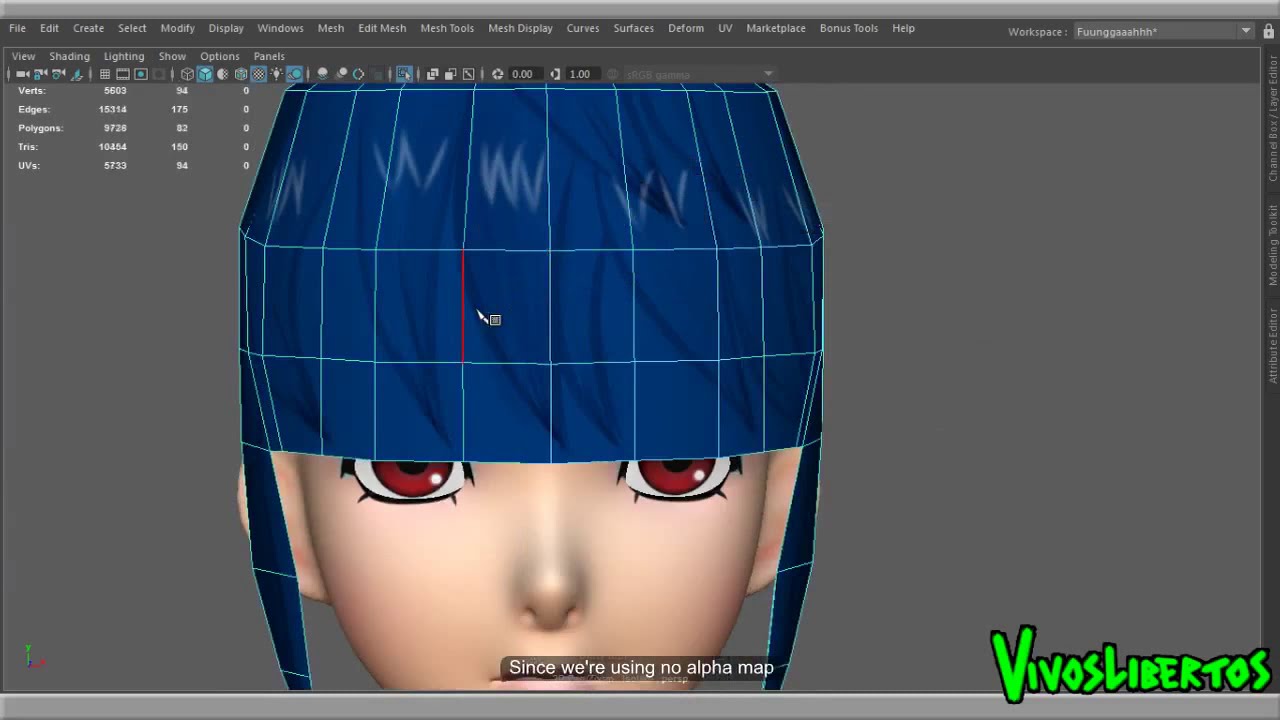The height and width of the screenshot is (720, 1280).
Task: Toggle the textured display icon
Action: tap(259, 74)
